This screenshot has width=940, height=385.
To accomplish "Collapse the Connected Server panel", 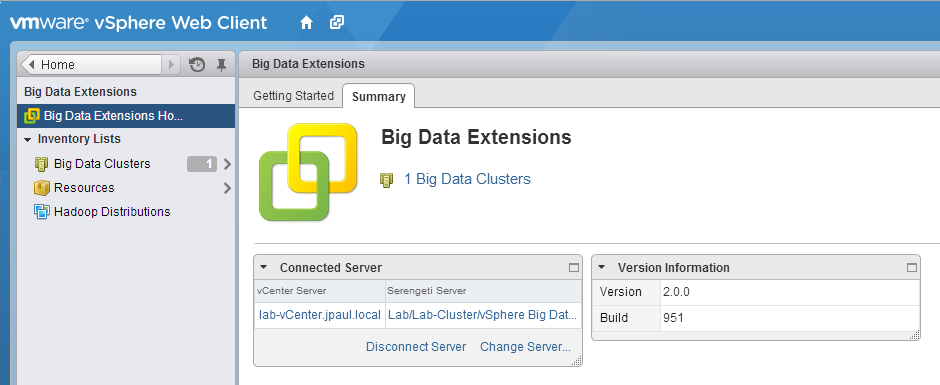I will point(264,267).
